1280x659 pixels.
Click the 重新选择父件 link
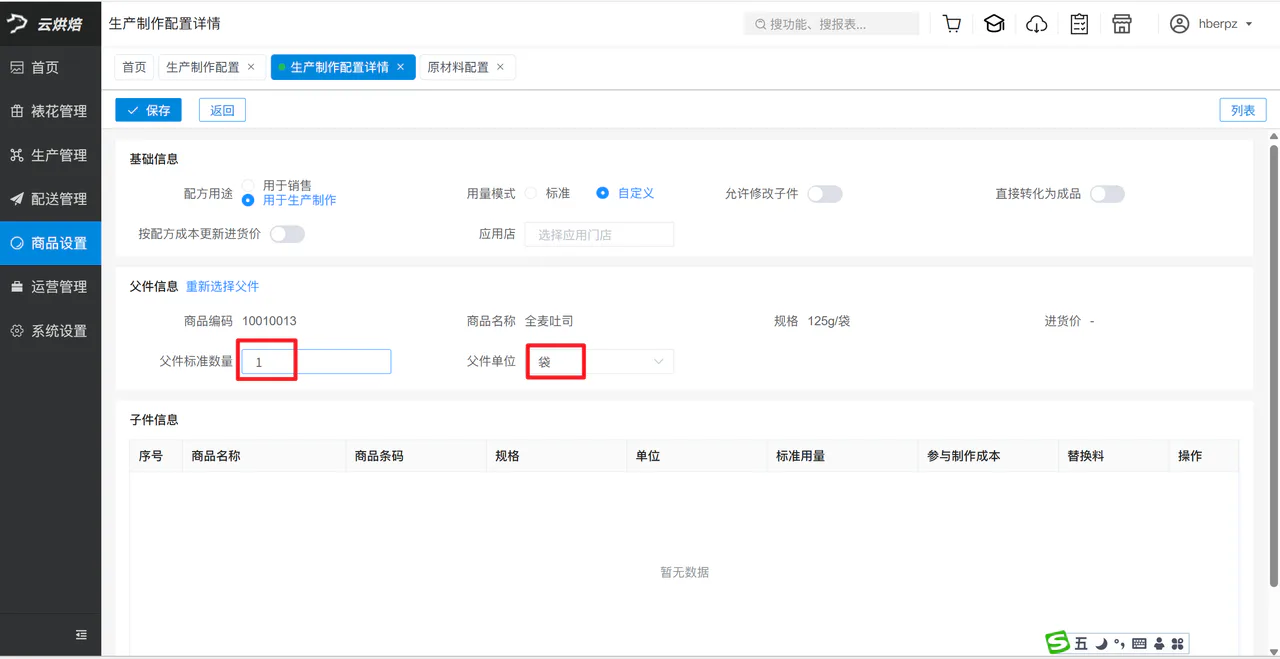tap(222, 286)
